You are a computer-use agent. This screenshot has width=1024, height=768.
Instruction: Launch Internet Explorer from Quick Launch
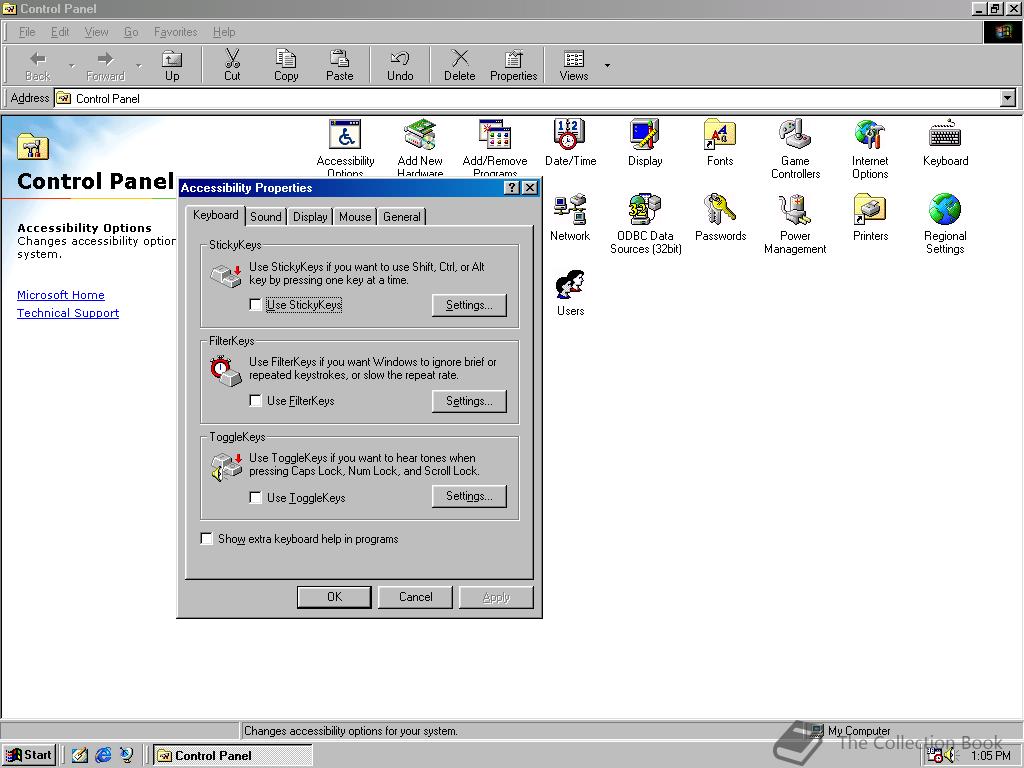tap(103, 756)
